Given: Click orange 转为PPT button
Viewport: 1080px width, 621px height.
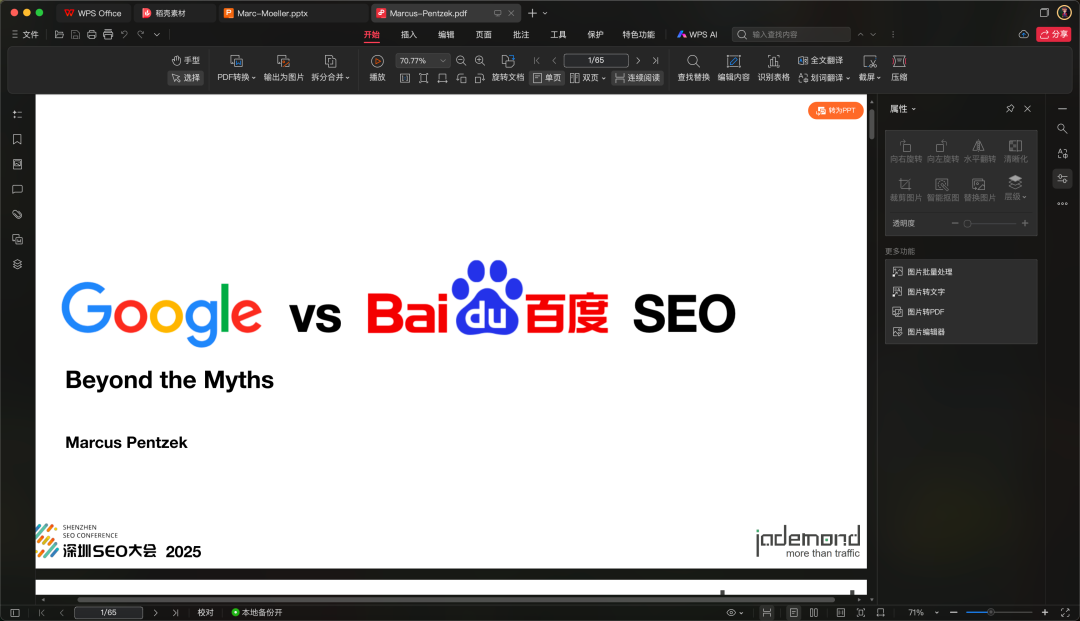Looking at the screenshot, I should (x=835, y=110).
